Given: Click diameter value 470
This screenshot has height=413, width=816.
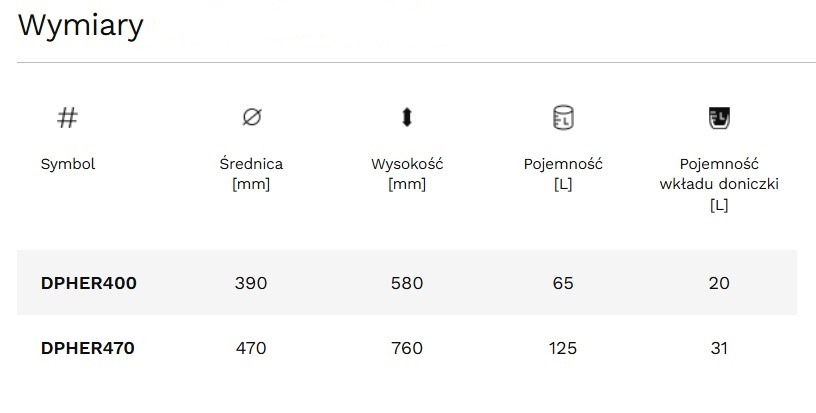Looking at the screenshot, I should pos(251,348).
